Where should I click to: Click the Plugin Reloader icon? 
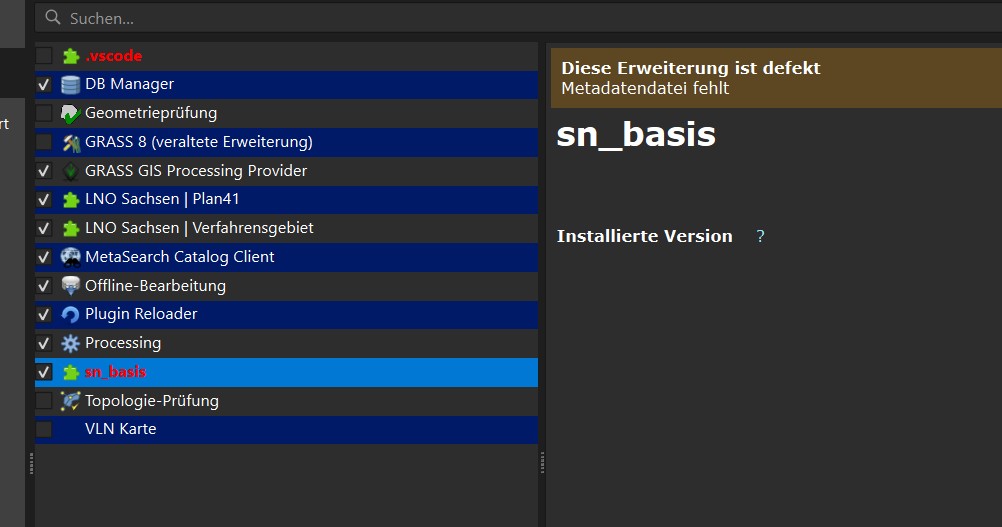pos(70,314)
